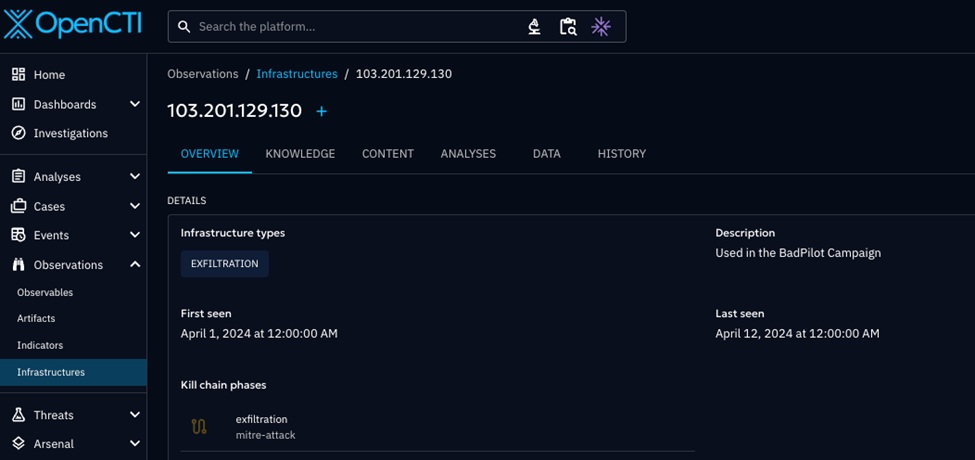Click Last seen date April 12, 2024
Viewport: 975px width, 460px height.
797,334
